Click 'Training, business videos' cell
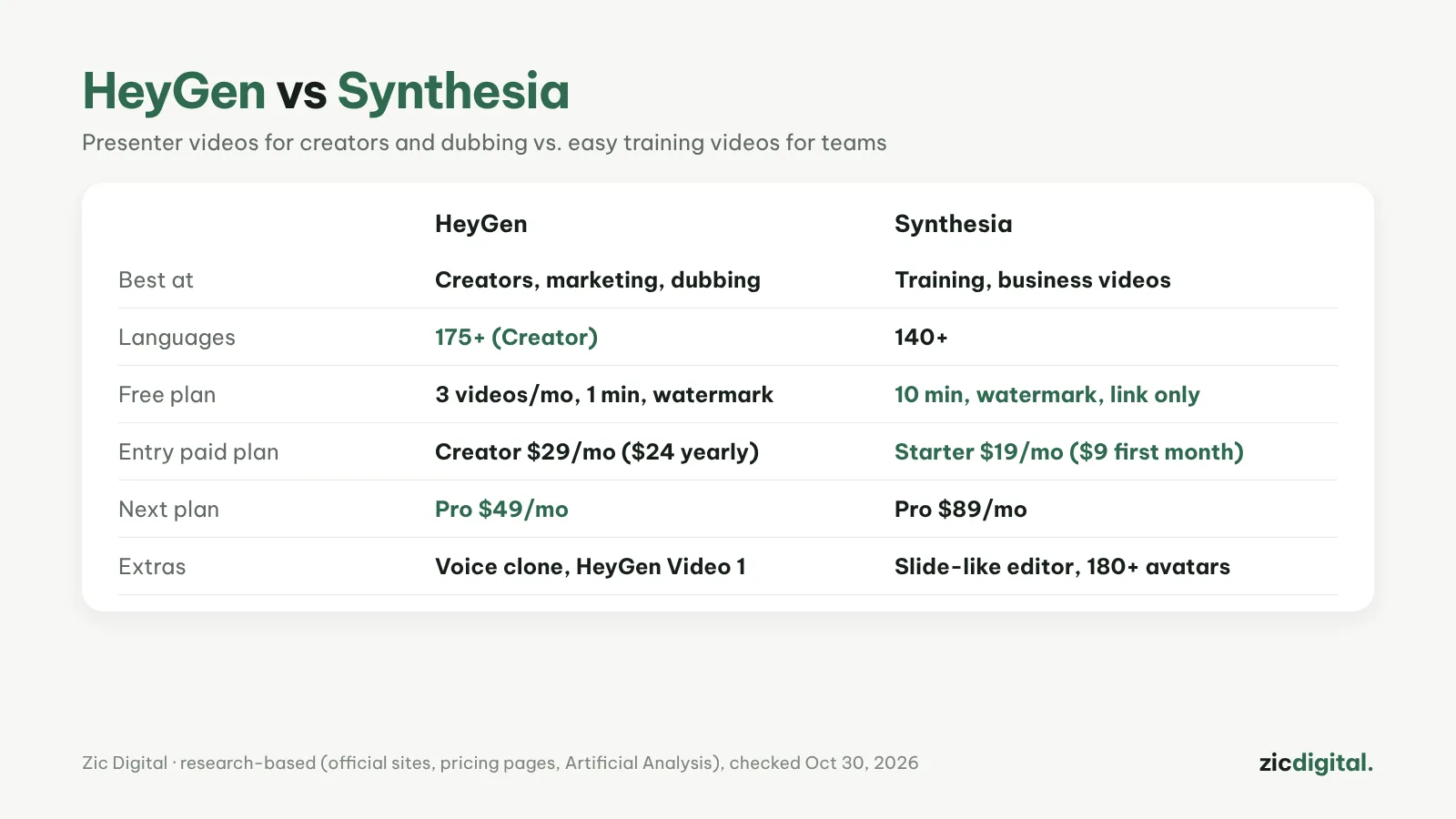The width and height of the screenshot is (1456, 819). (1032, 280)
